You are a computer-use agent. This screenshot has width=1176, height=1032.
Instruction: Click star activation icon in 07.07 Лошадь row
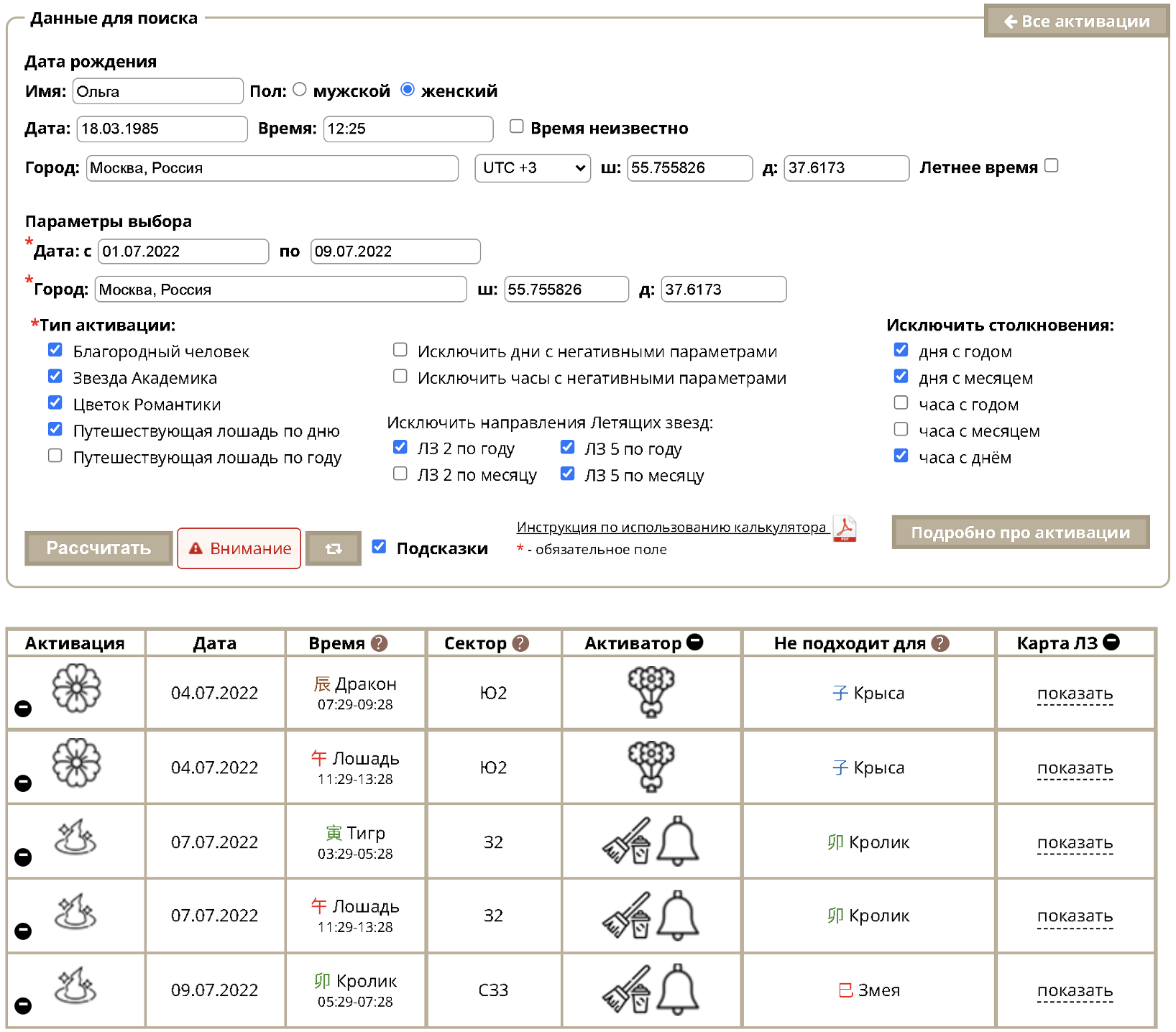pyautogui.click(x=75, y=911)
